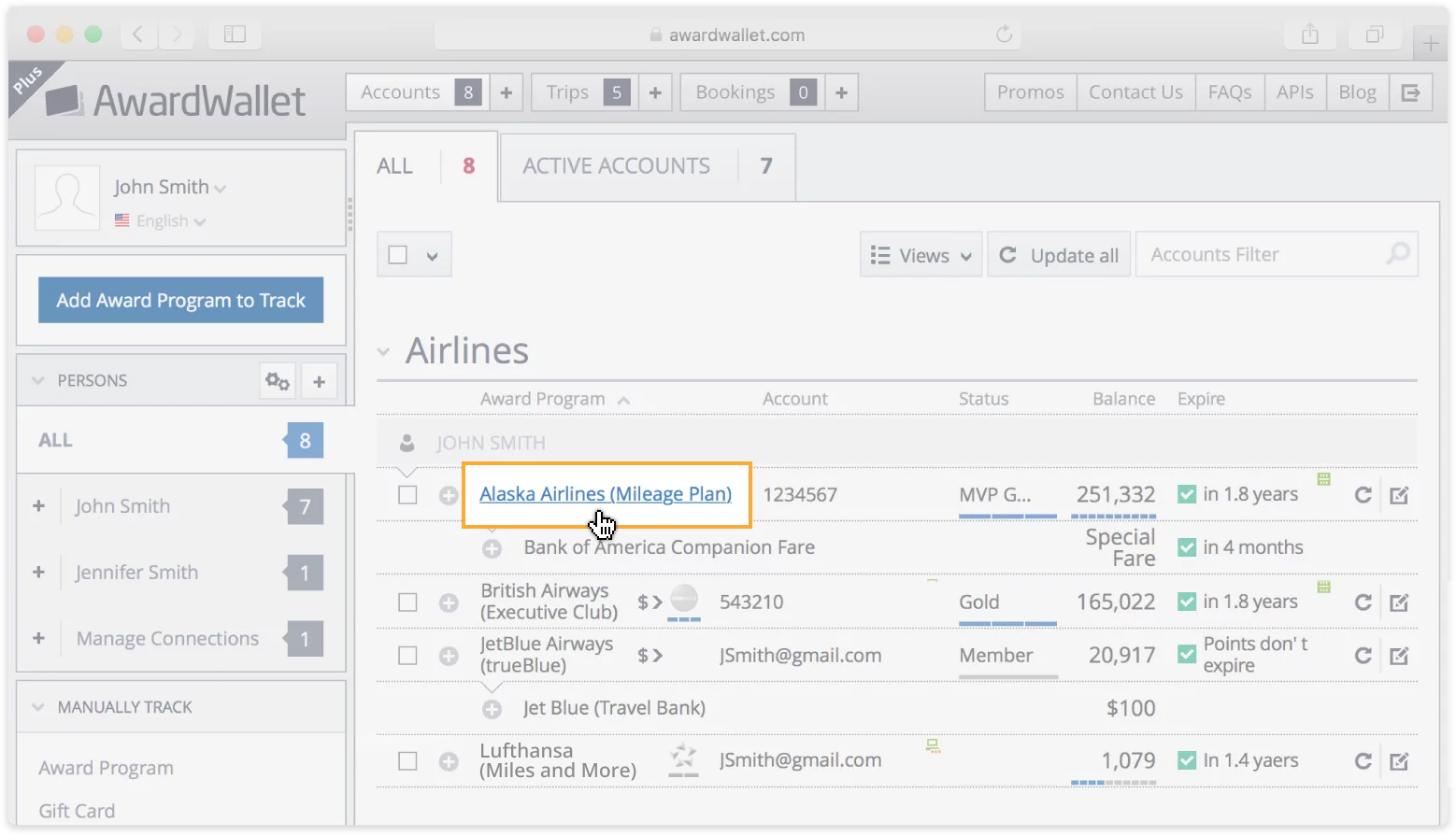Expand Alaska Airlines row plus icon
Image resolution: width=1456 pixels, height=836 pixels.
pos(449,495)
